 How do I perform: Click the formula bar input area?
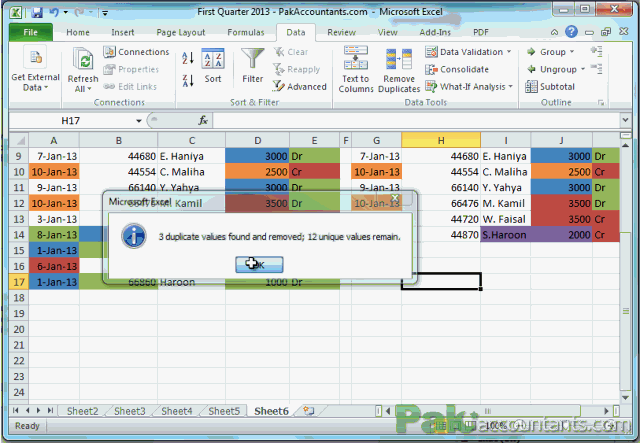[416, 120]
